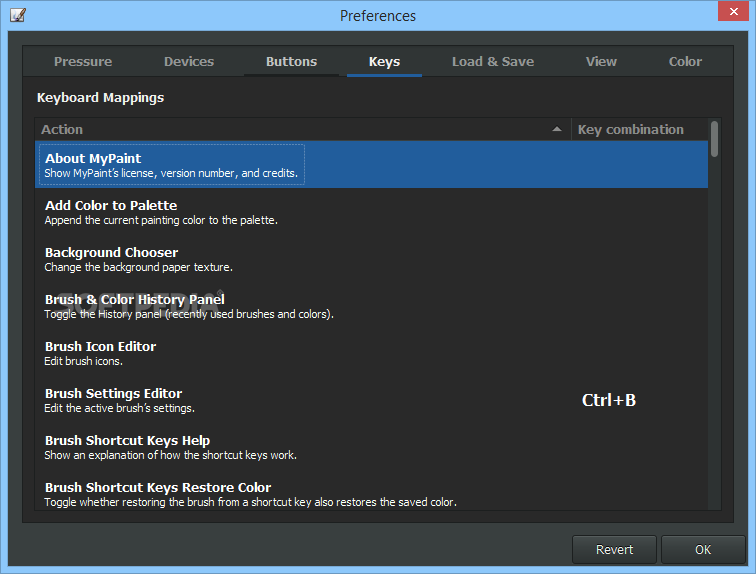Switch to the Pressure tab
Screen dimensions: 756x574
coord(83,62)
